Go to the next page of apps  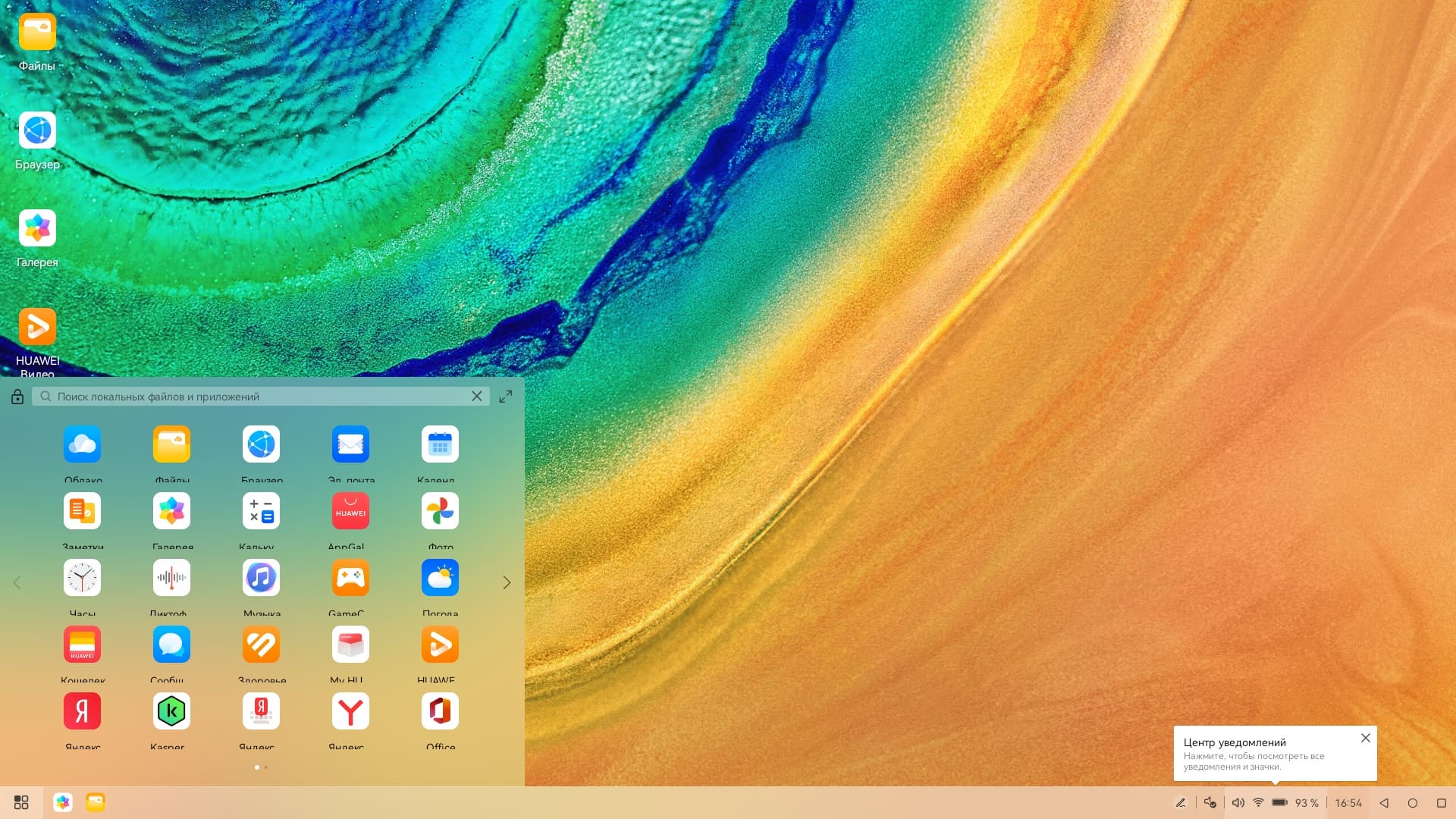point(507,582)
